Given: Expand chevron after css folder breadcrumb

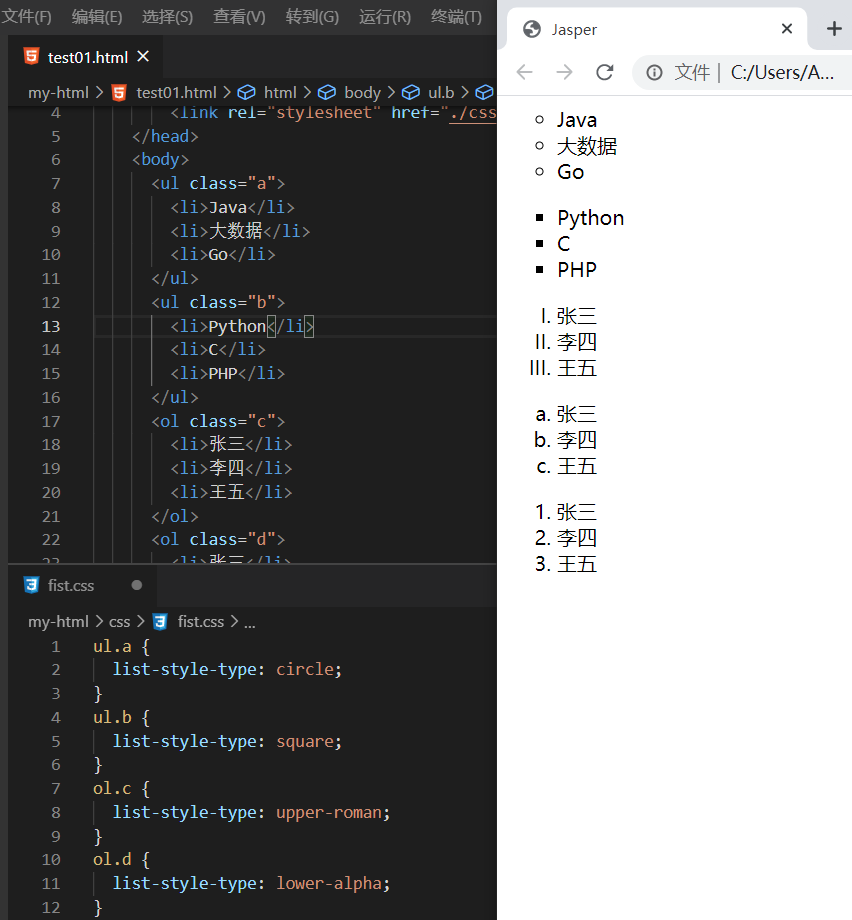Looking at the screenshot, I should tap(141, 621).
